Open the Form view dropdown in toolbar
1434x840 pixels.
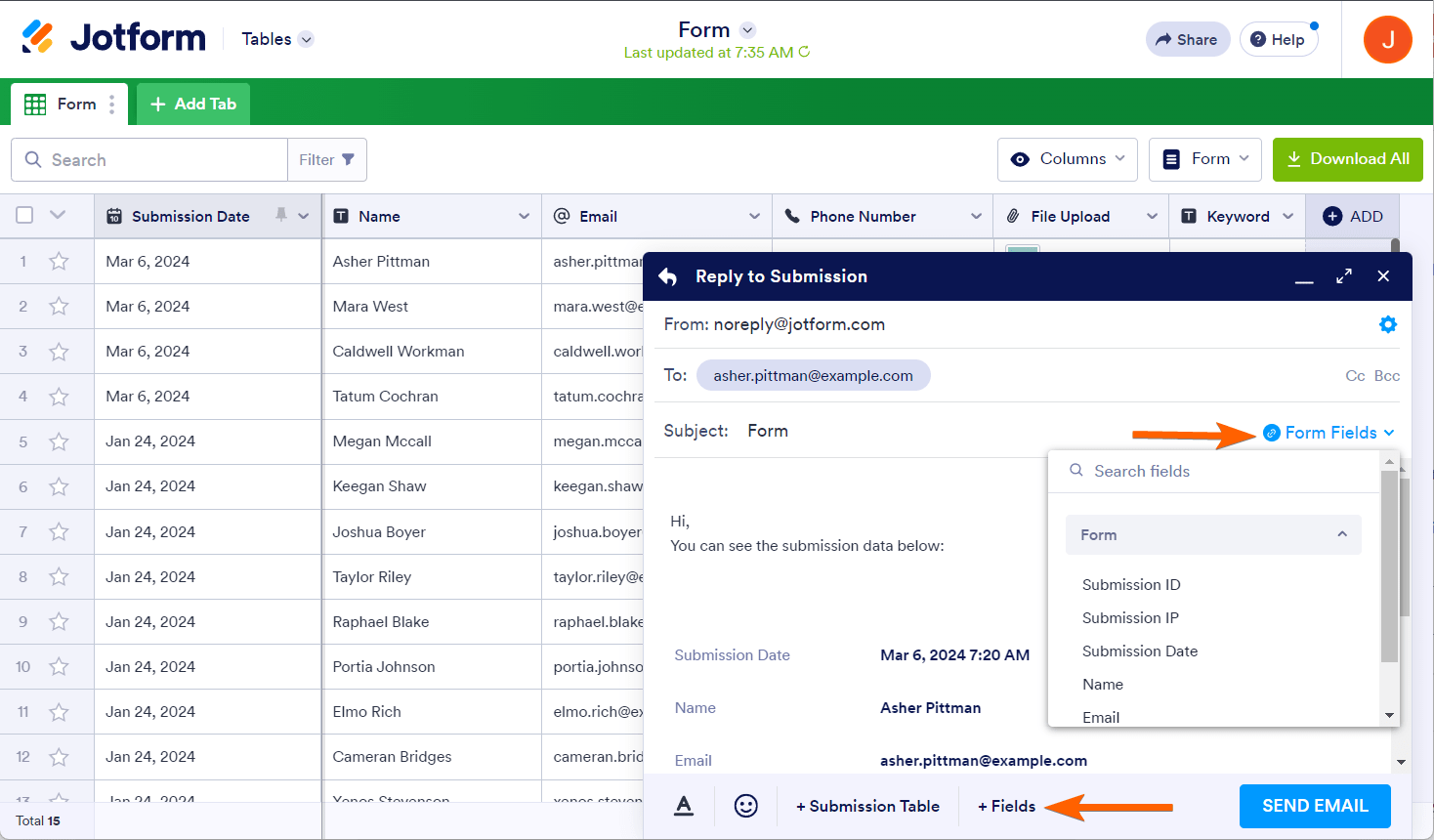pos(1205,159)
